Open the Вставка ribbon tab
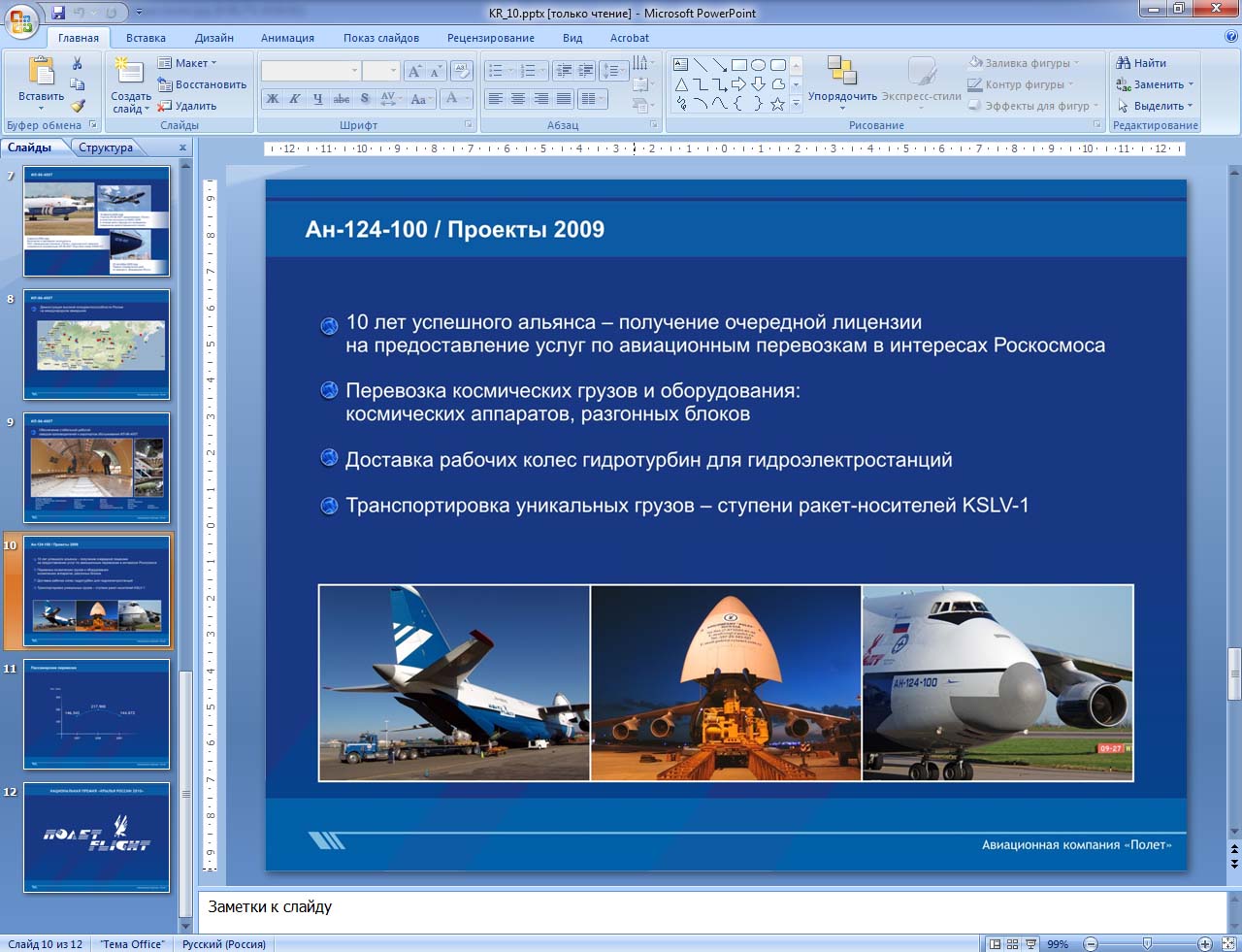This screenshot has width=1242, height=952. tap(146, 38)
